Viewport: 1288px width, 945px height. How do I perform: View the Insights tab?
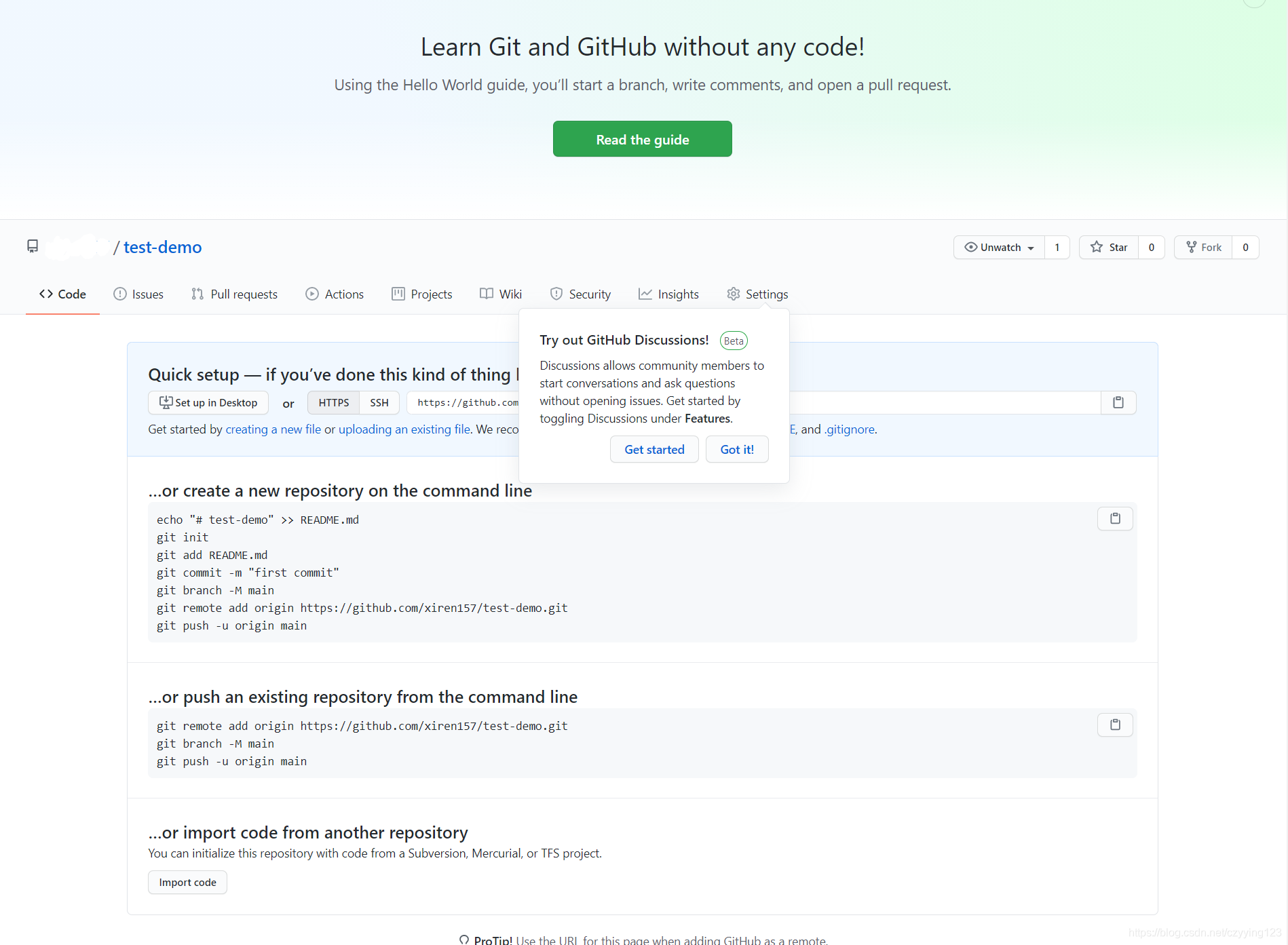tap(668, 294)
